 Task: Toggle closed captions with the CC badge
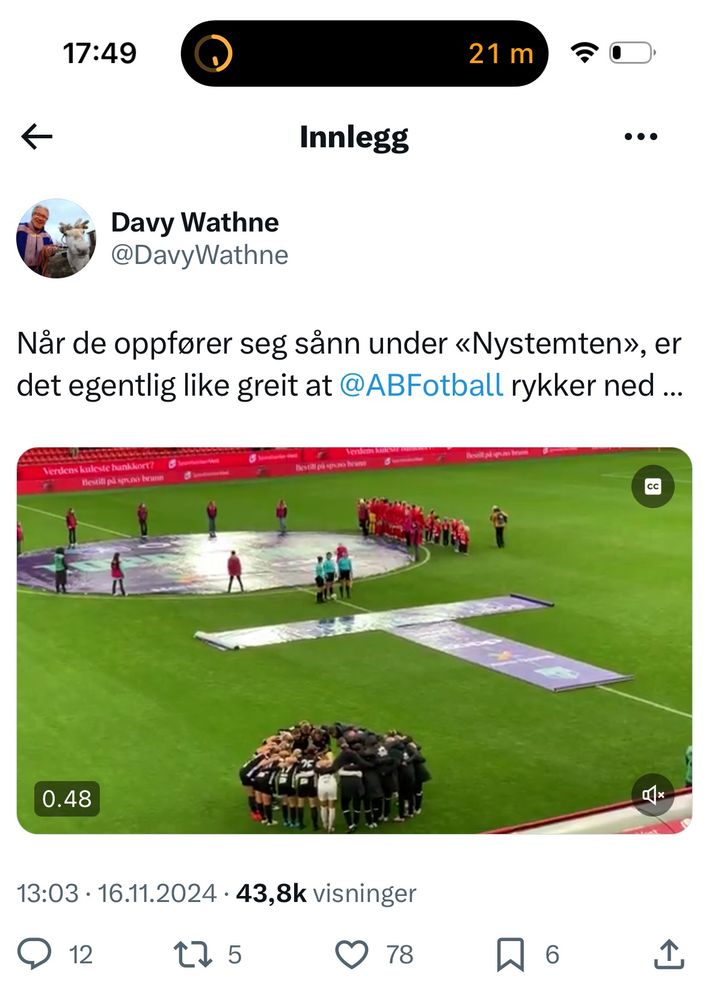coord(652,487)
